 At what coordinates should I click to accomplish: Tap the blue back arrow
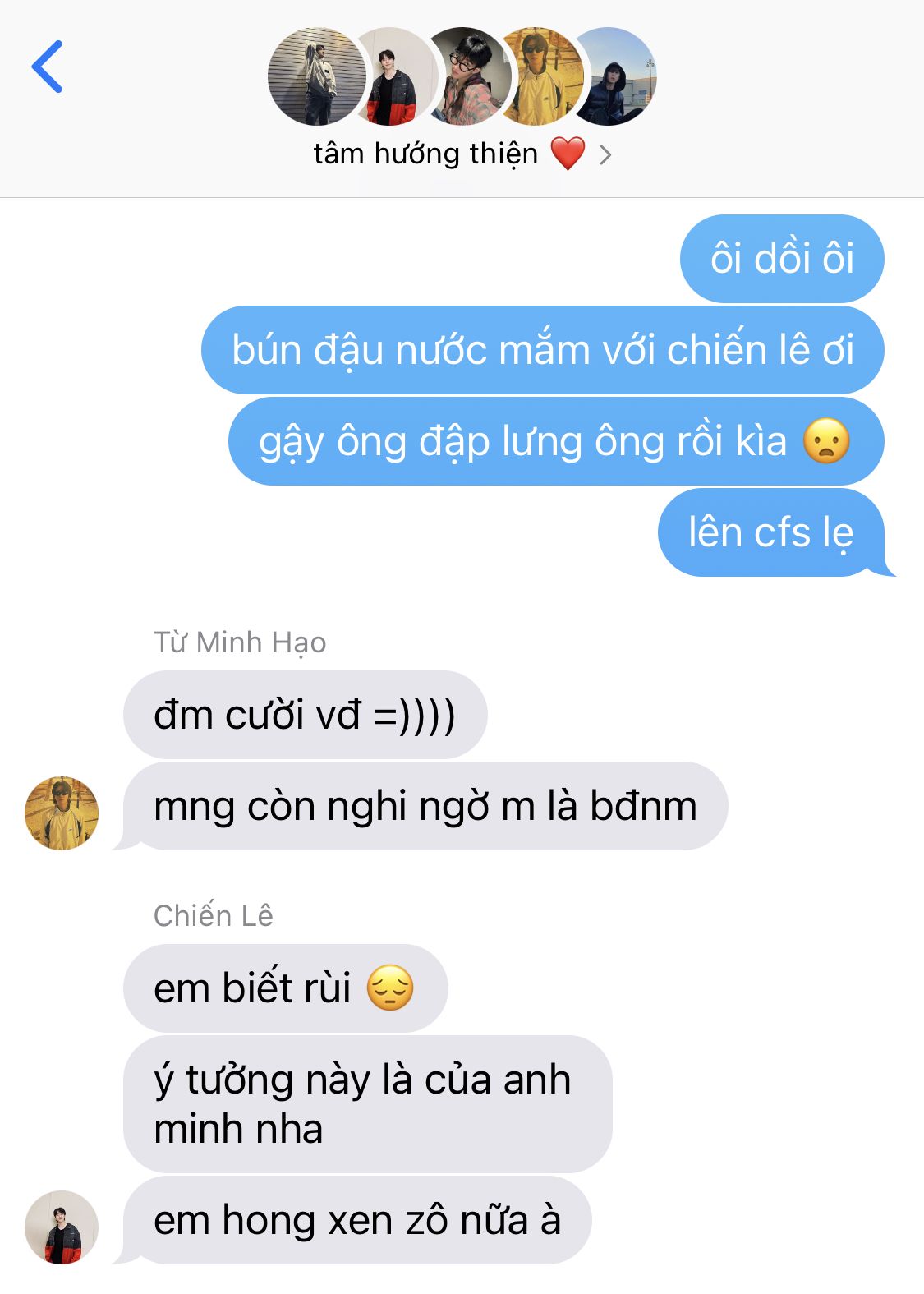(x=47, y=67)
